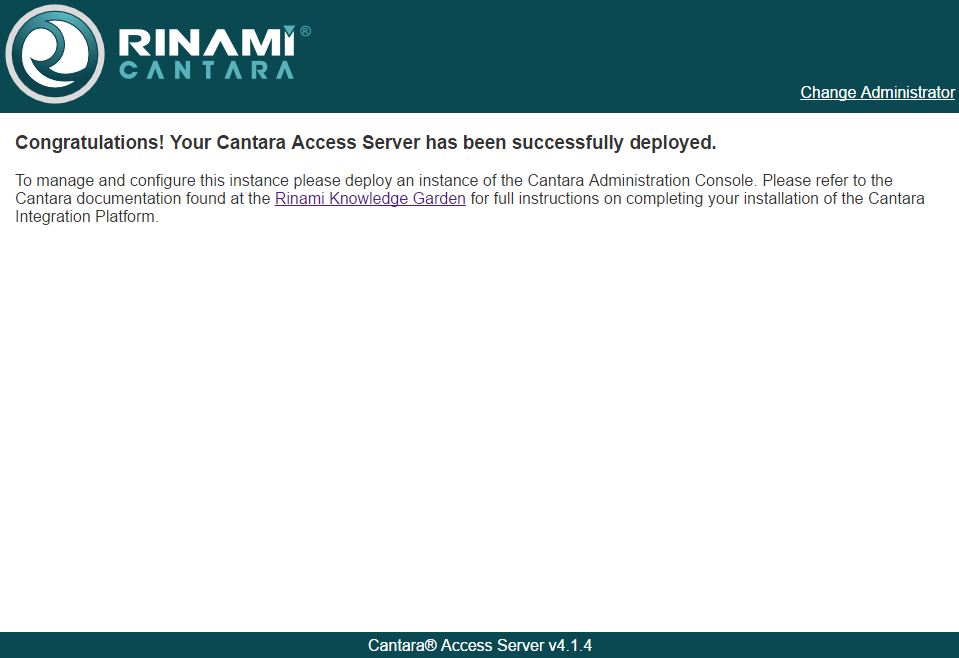Viewport: 959px width, 658px height.
Task: Click the "Cantara®" word in the footer
Action: pyautogui.click(x=402, y=645)
